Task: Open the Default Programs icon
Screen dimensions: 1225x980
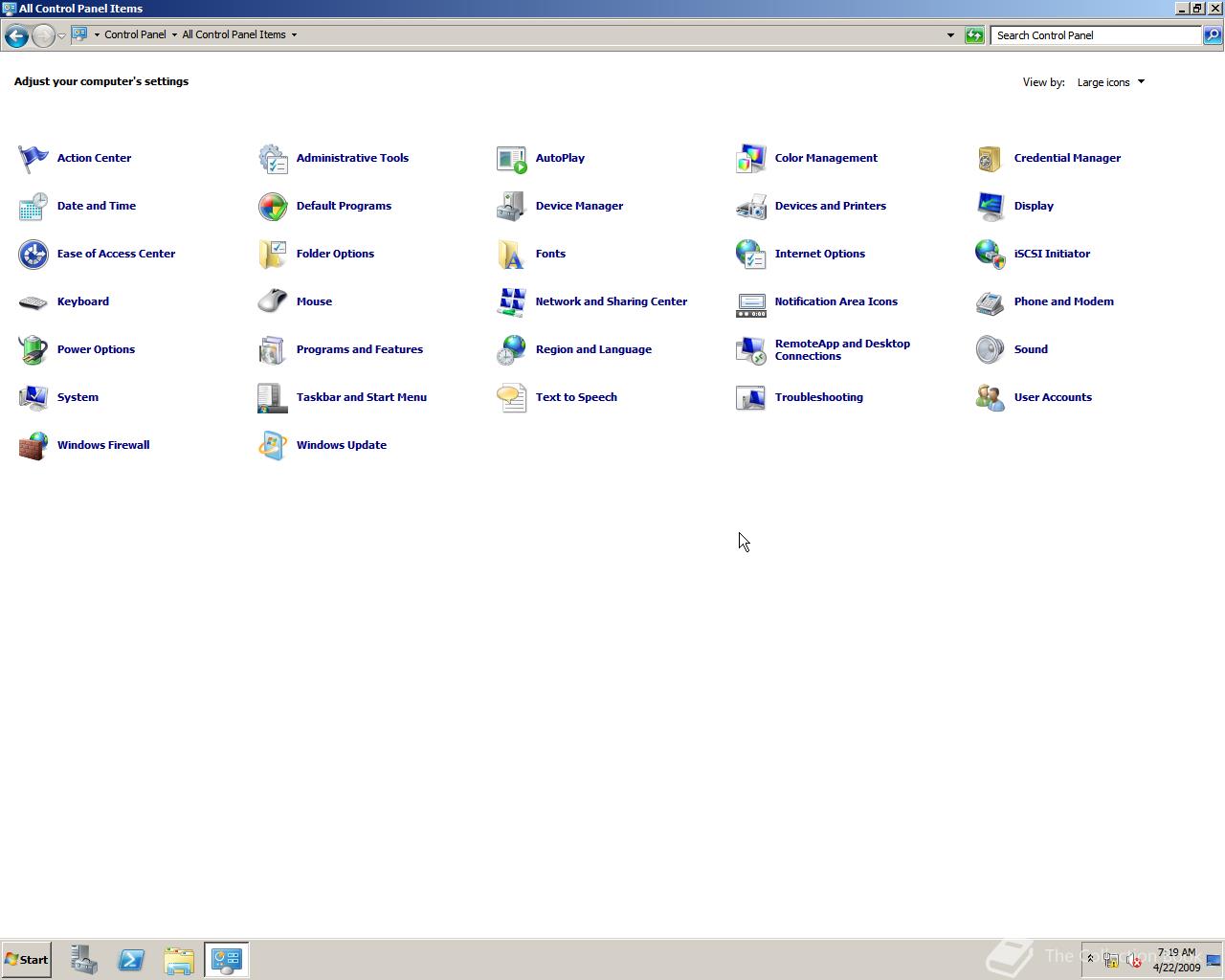Action: pos(273,207)
